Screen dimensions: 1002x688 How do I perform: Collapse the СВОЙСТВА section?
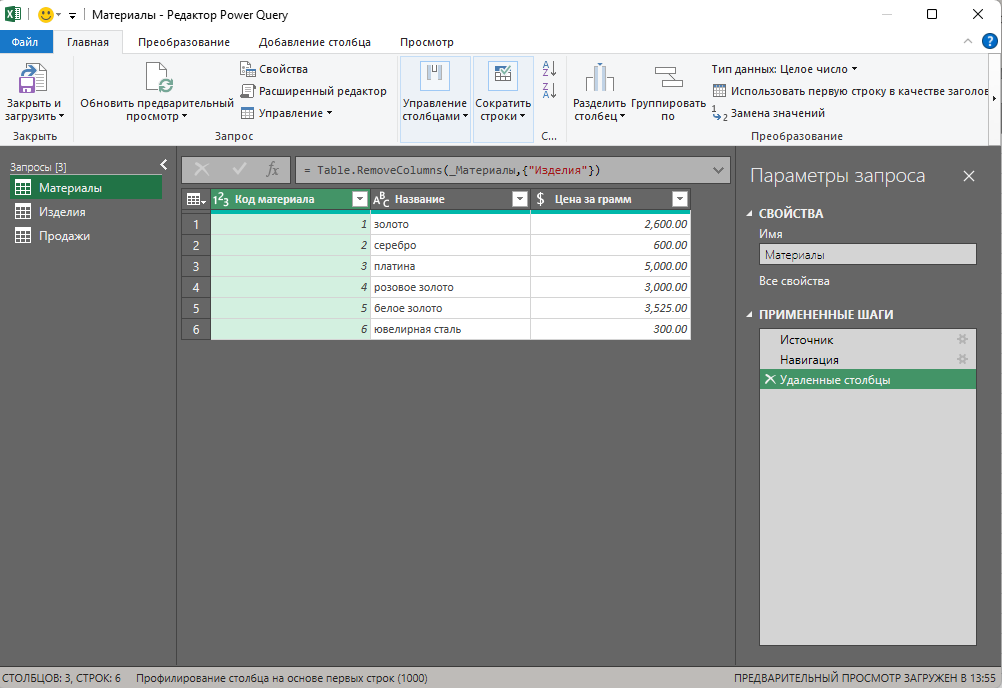coord(750,213)
